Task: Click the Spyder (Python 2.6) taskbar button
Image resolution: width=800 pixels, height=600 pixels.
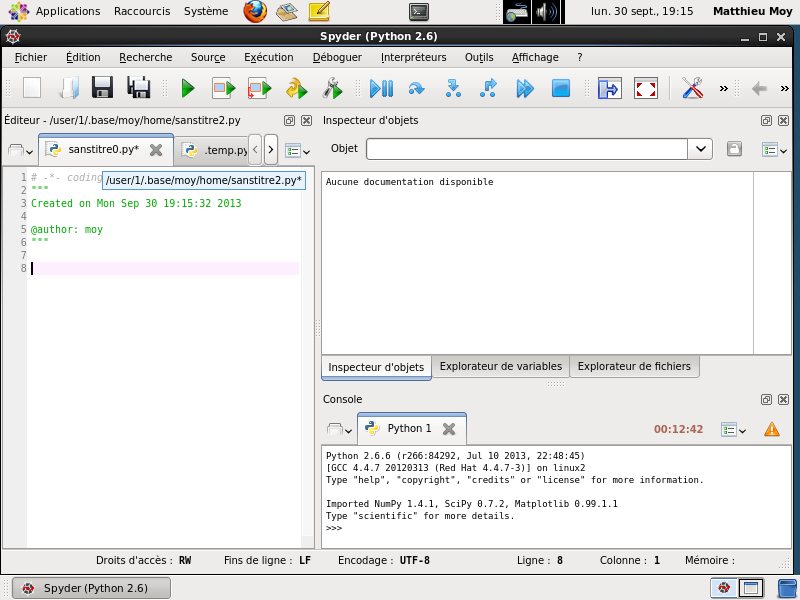Action: (91, 588)
